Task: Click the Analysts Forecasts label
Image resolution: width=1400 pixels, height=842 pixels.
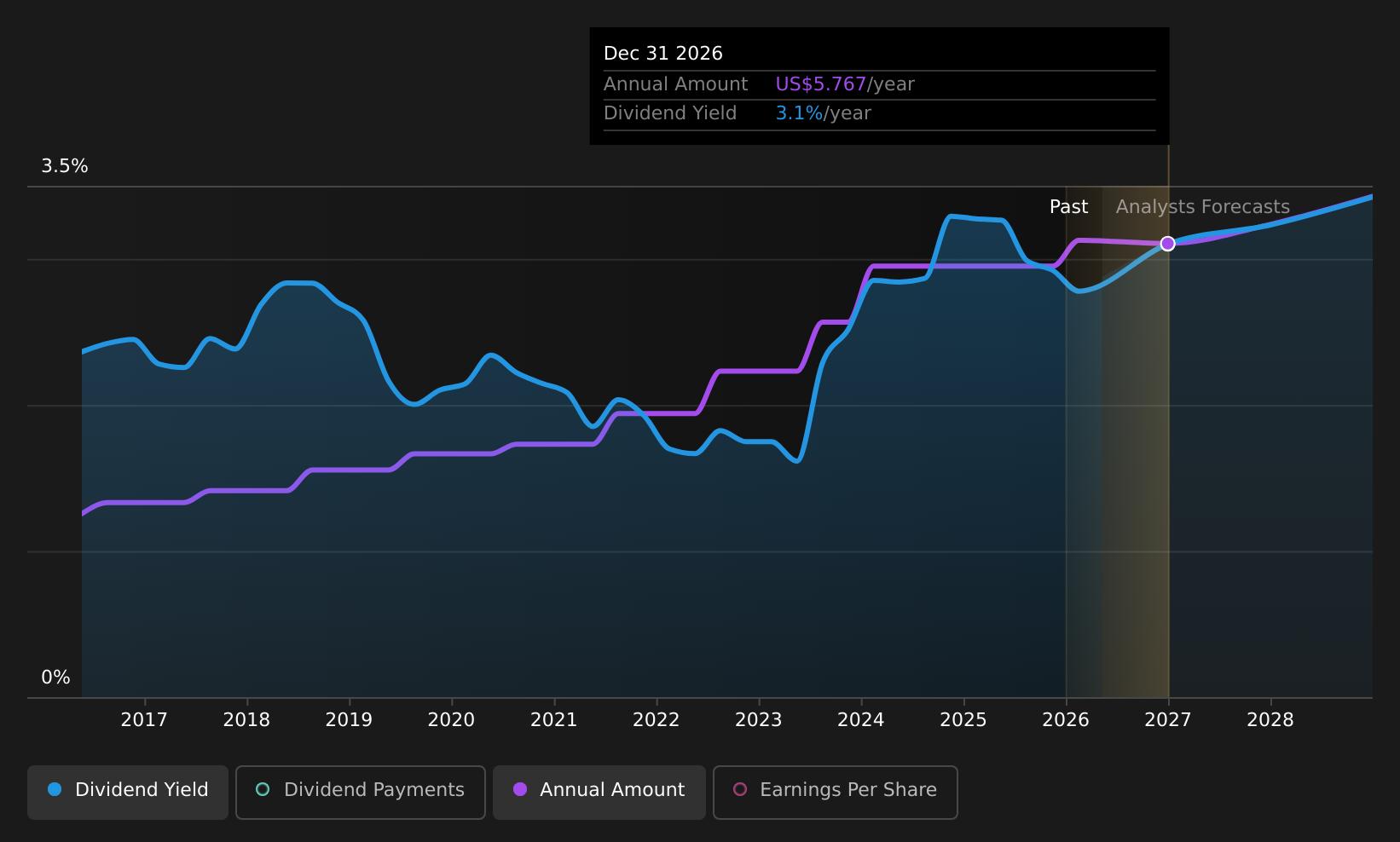Action: (1202, 207)
